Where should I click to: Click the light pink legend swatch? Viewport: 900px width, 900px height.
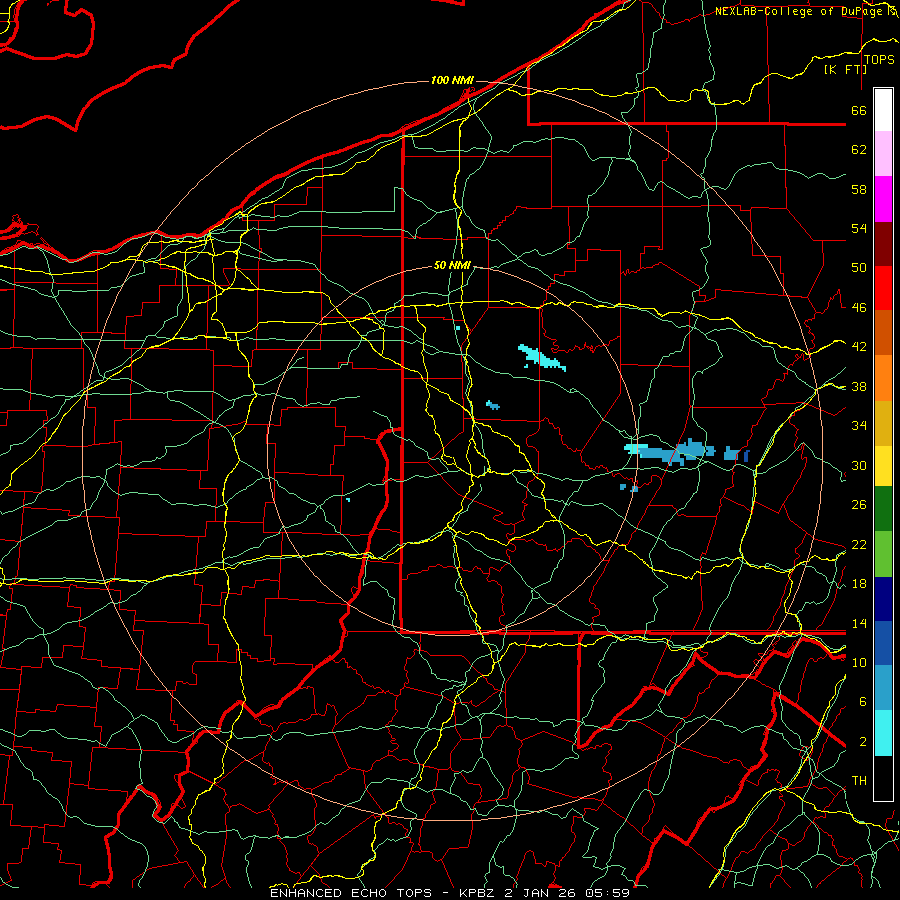883,154
